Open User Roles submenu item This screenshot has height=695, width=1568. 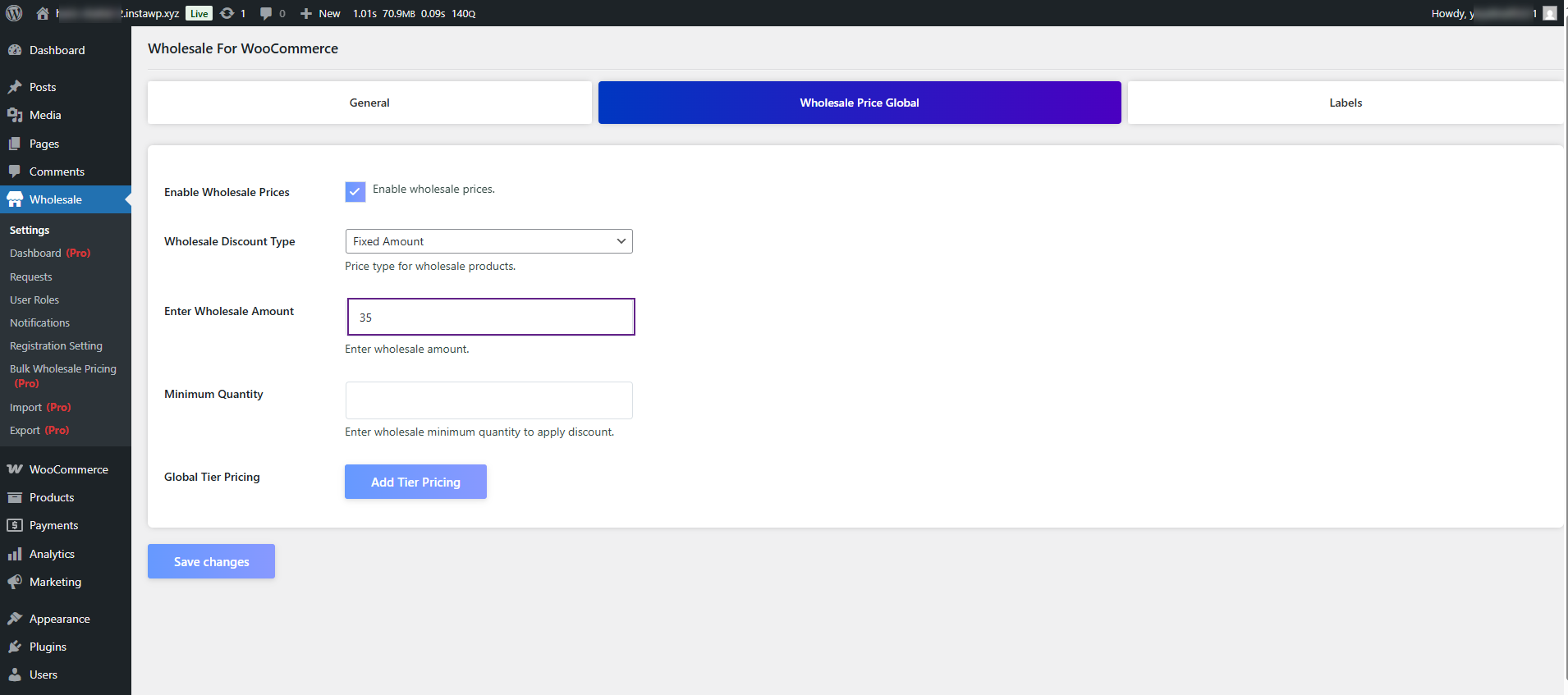pos(34,299)
